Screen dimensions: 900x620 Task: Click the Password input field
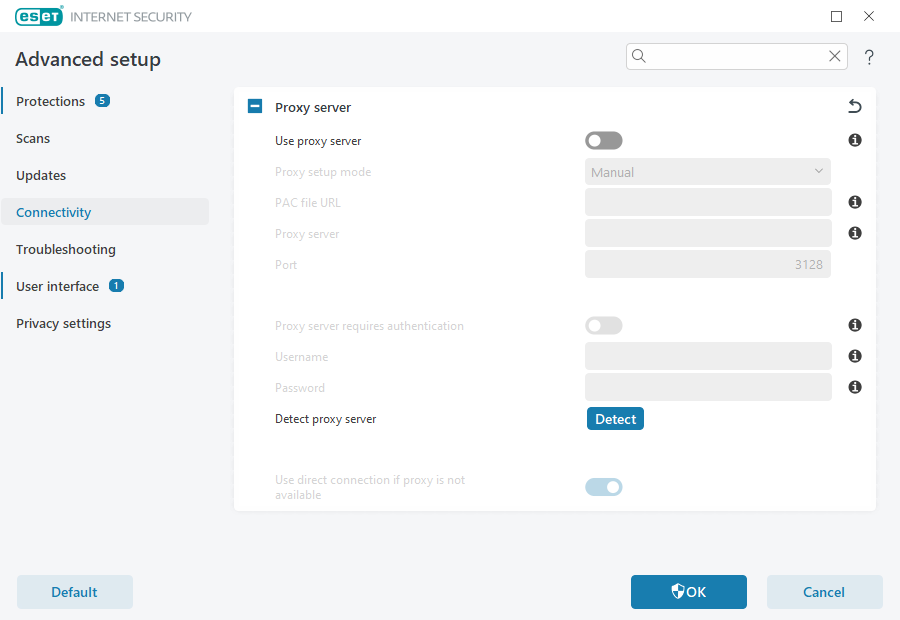click(x=708, y=388)
